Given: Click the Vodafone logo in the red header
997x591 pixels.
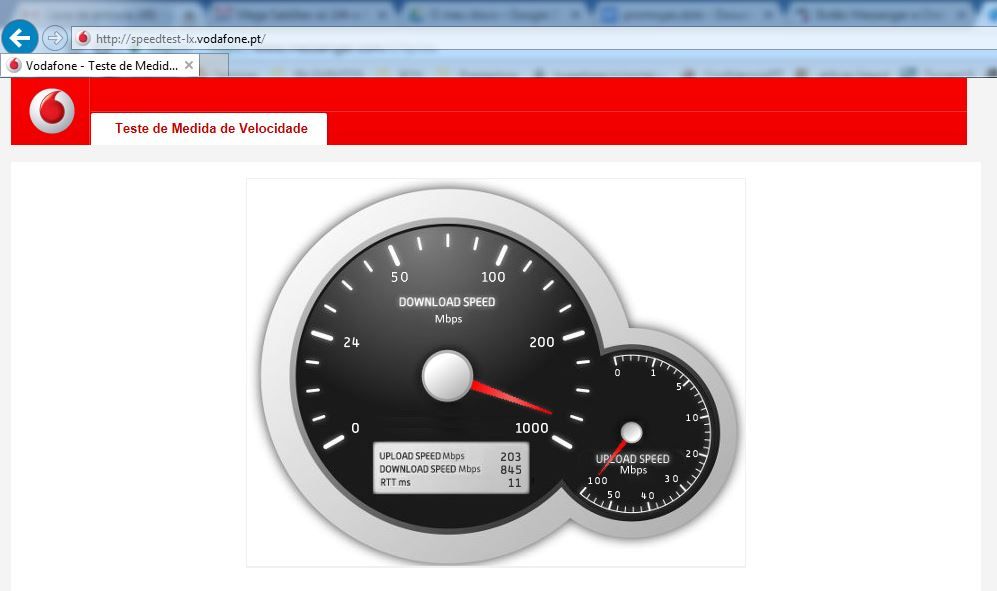Looking at the screenshot, I should [x=52, y=111].
